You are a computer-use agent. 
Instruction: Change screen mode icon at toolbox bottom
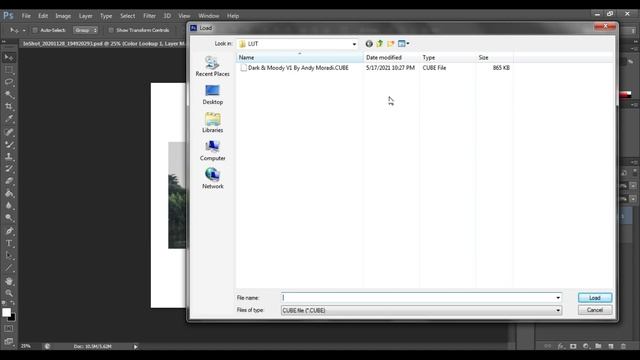point(9,341)
